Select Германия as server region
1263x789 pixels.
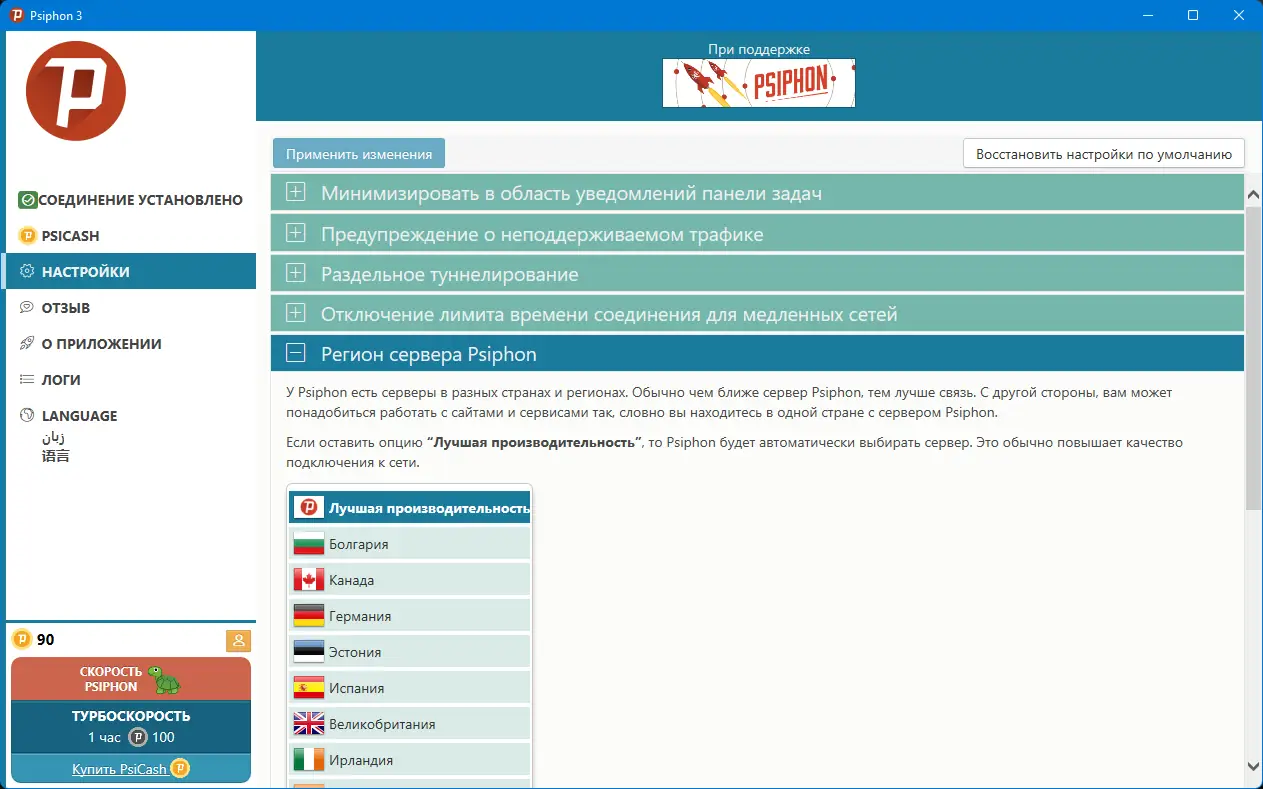click(x=410, y=616)
